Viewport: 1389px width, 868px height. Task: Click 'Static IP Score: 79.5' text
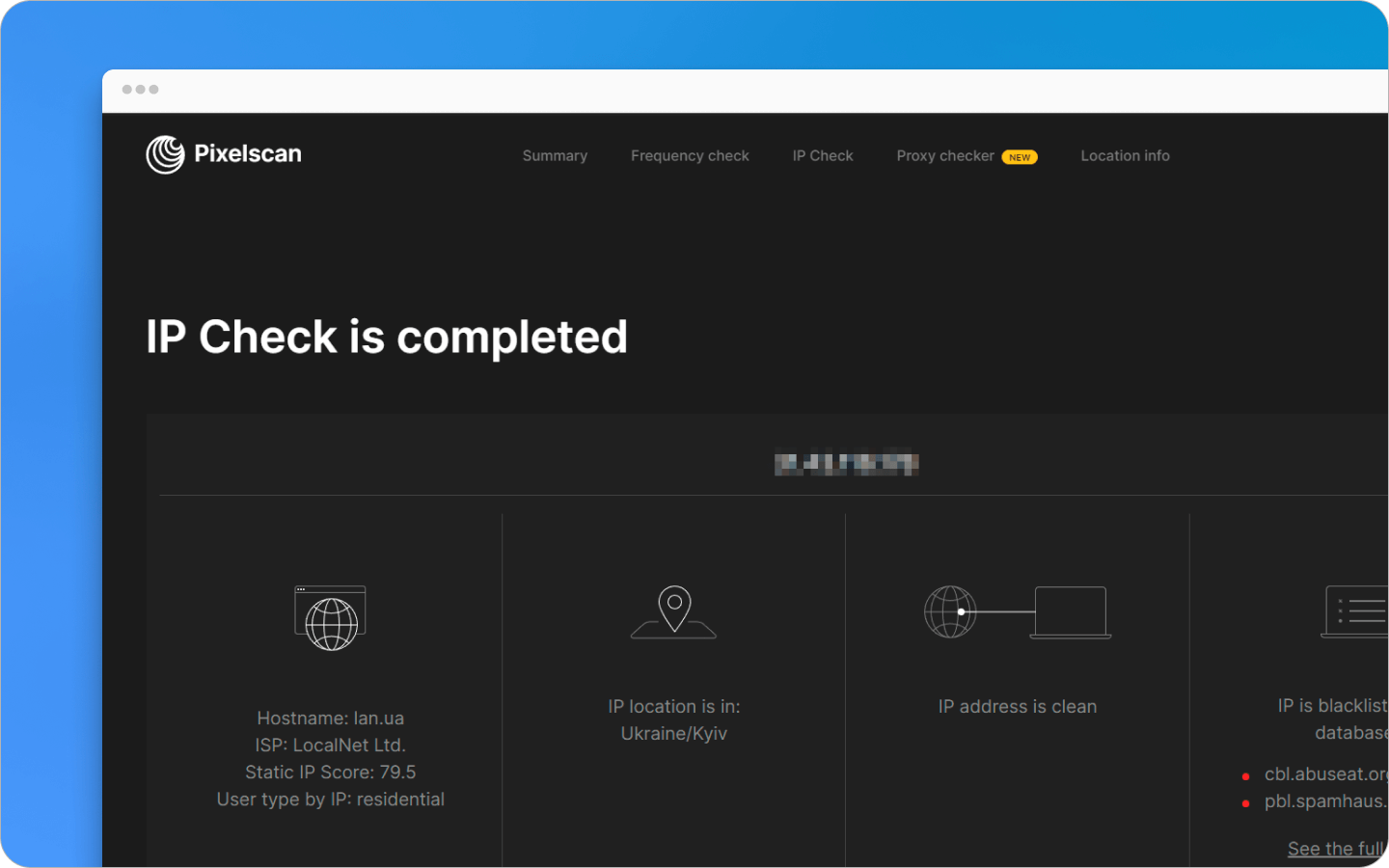tap(330, 772)
